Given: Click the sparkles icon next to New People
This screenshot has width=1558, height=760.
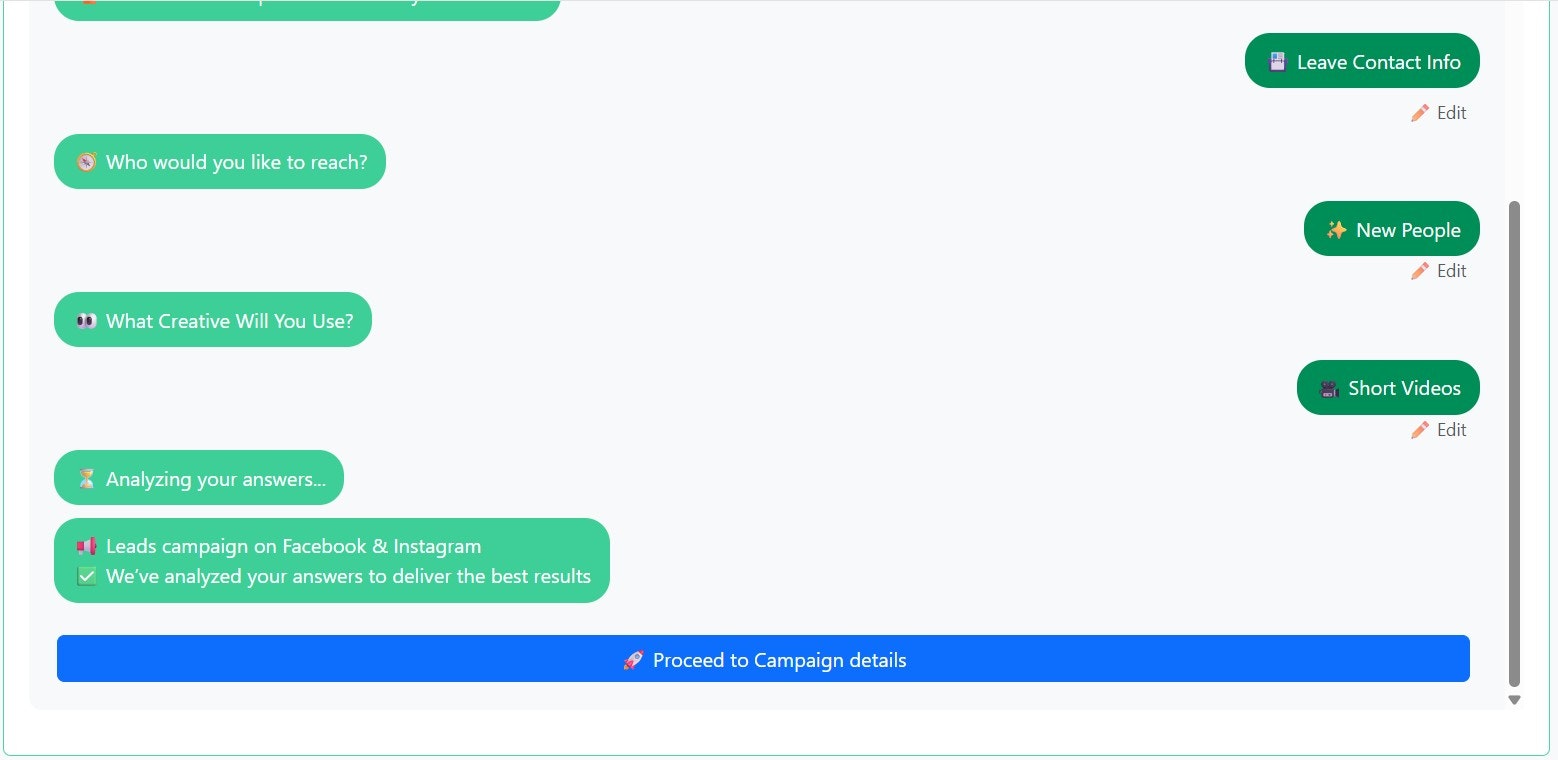Looking at the screenshot, I should [1336, 230].
